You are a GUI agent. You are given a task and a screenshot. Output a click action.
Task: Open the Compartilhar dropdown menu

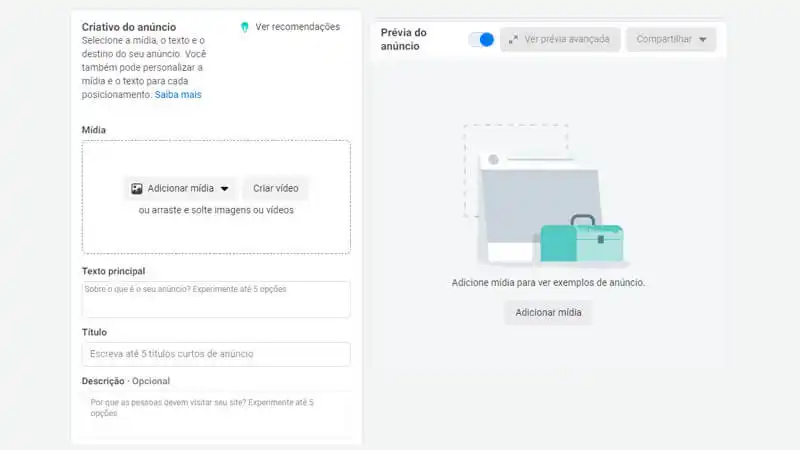tap(671, 40)
